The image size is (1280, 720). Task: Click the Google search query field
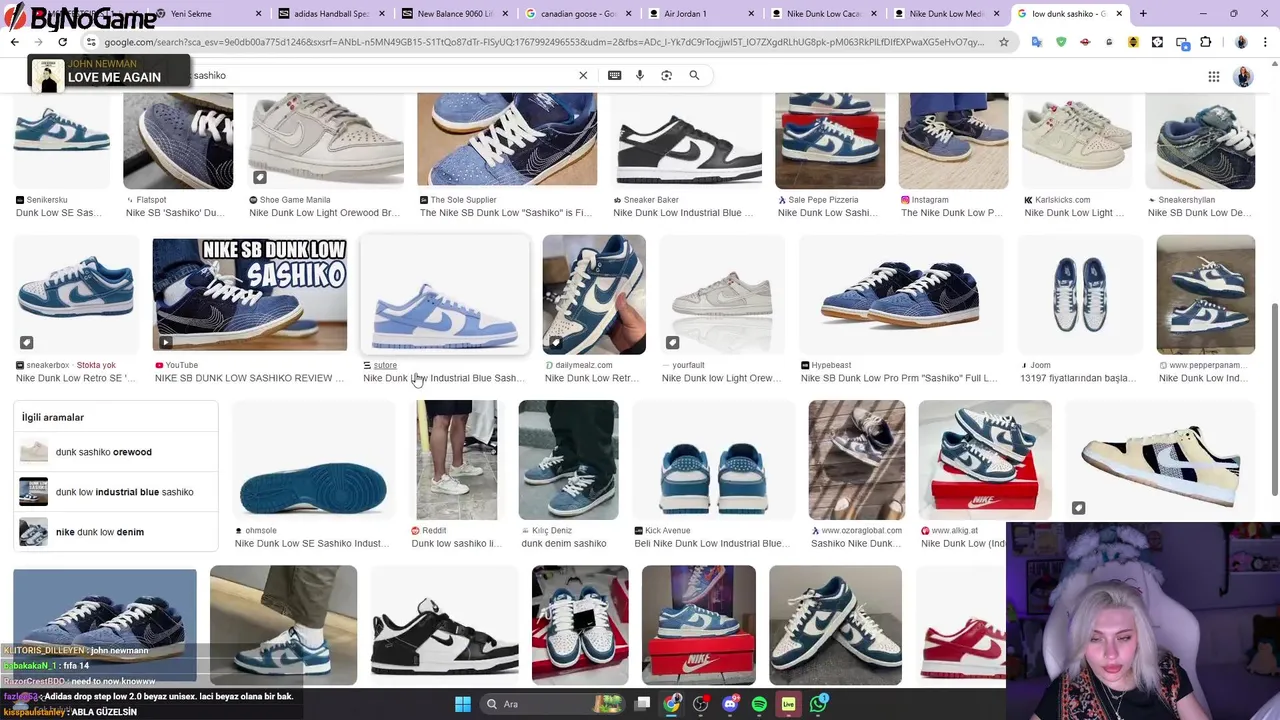click(380, 75)
